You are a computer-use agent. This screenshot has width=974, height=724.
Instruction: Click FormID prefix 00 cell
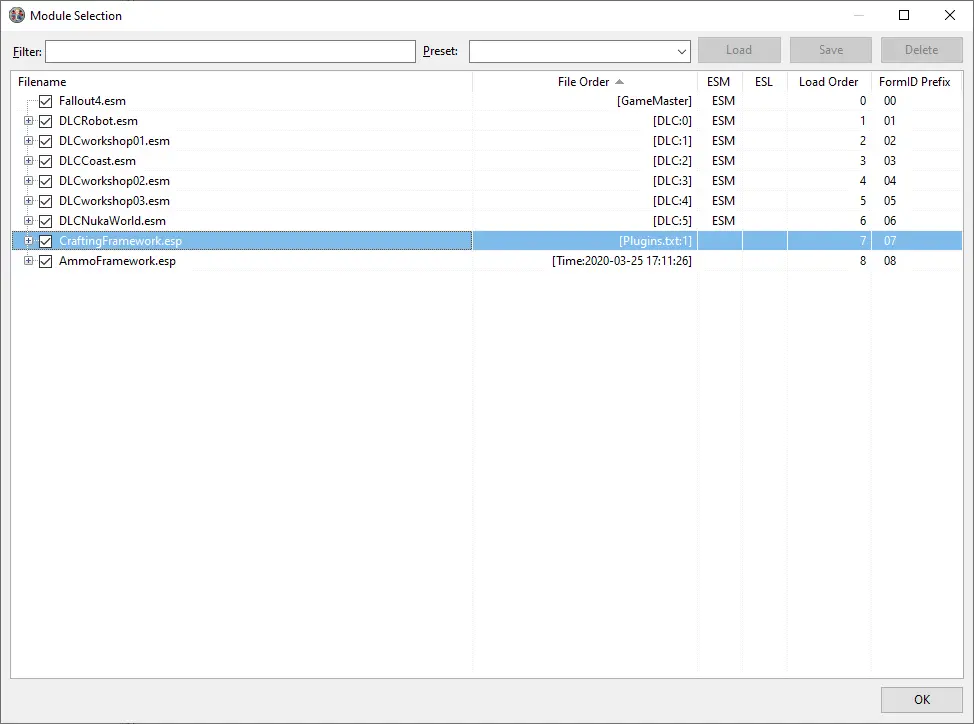click(890, 101)
